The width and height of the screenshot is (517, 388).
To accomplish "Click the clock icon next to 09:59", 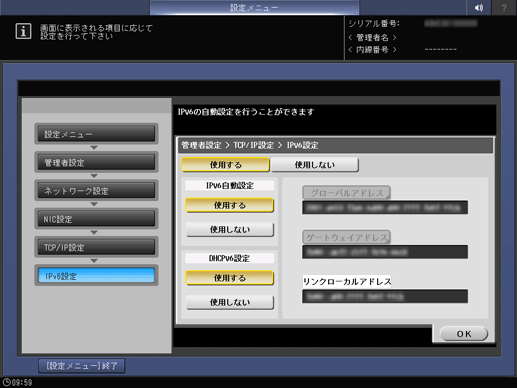I will click(x=6, y=382).
